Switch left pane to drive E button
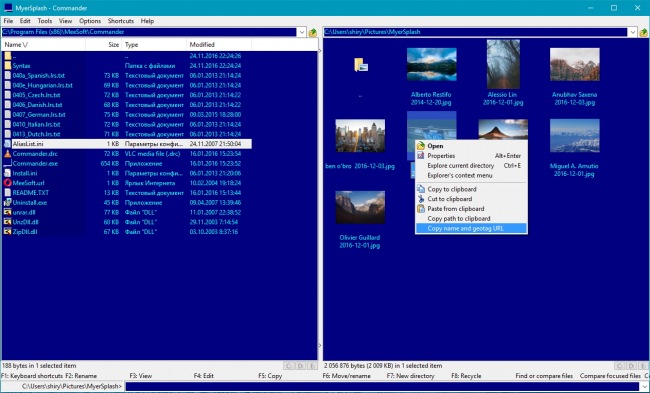650x393 pixels. point(312,366)
